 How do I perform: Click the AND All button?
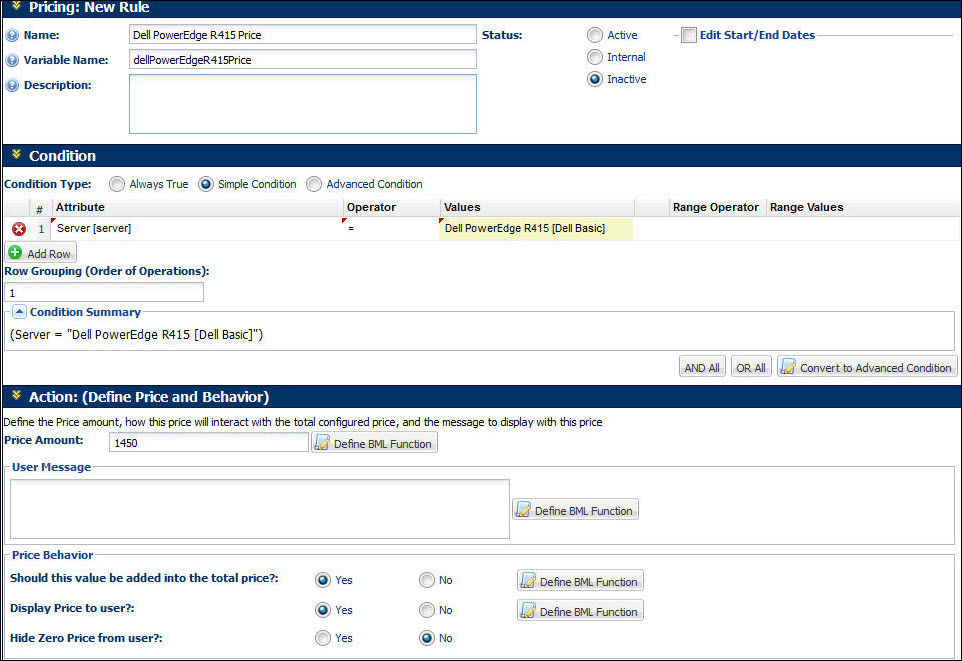point(701,366)
